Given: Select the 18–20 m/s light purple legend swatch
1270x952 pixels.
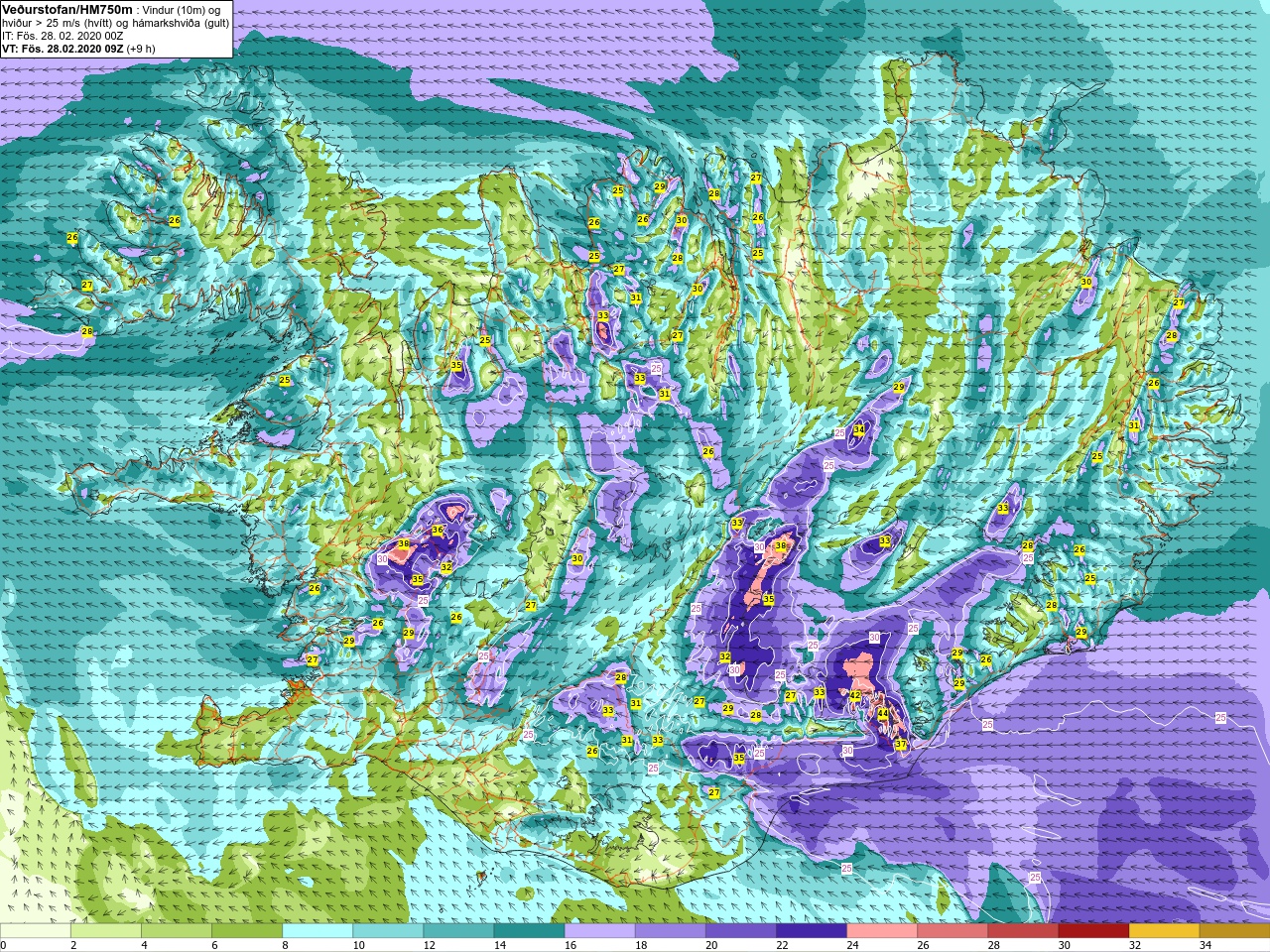Looking at the screenshot, I should coord(670,931).
